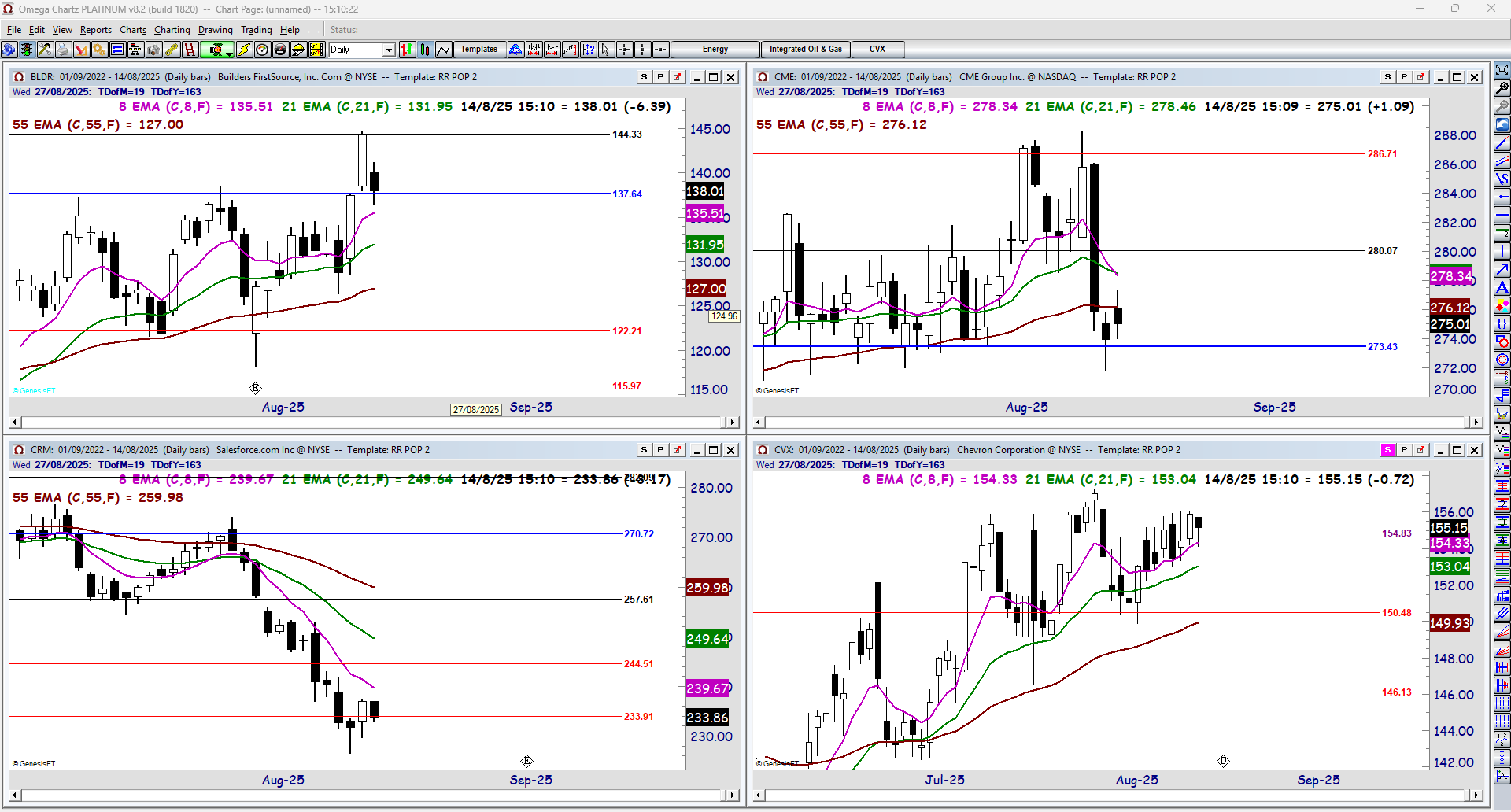Click the CVX symbol button in toolbar
Screen dimensions: 1511x812
pos(877,50)
